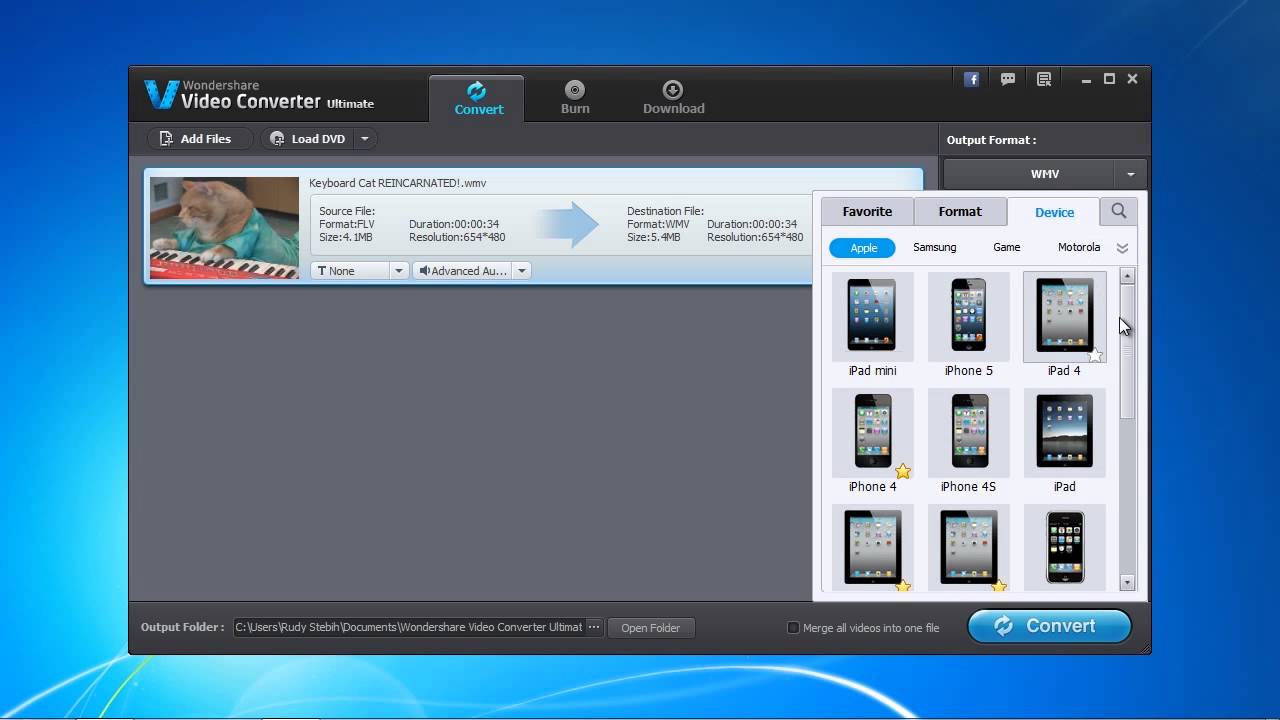Open the Favorite tab in format panel

pos(867,212)
